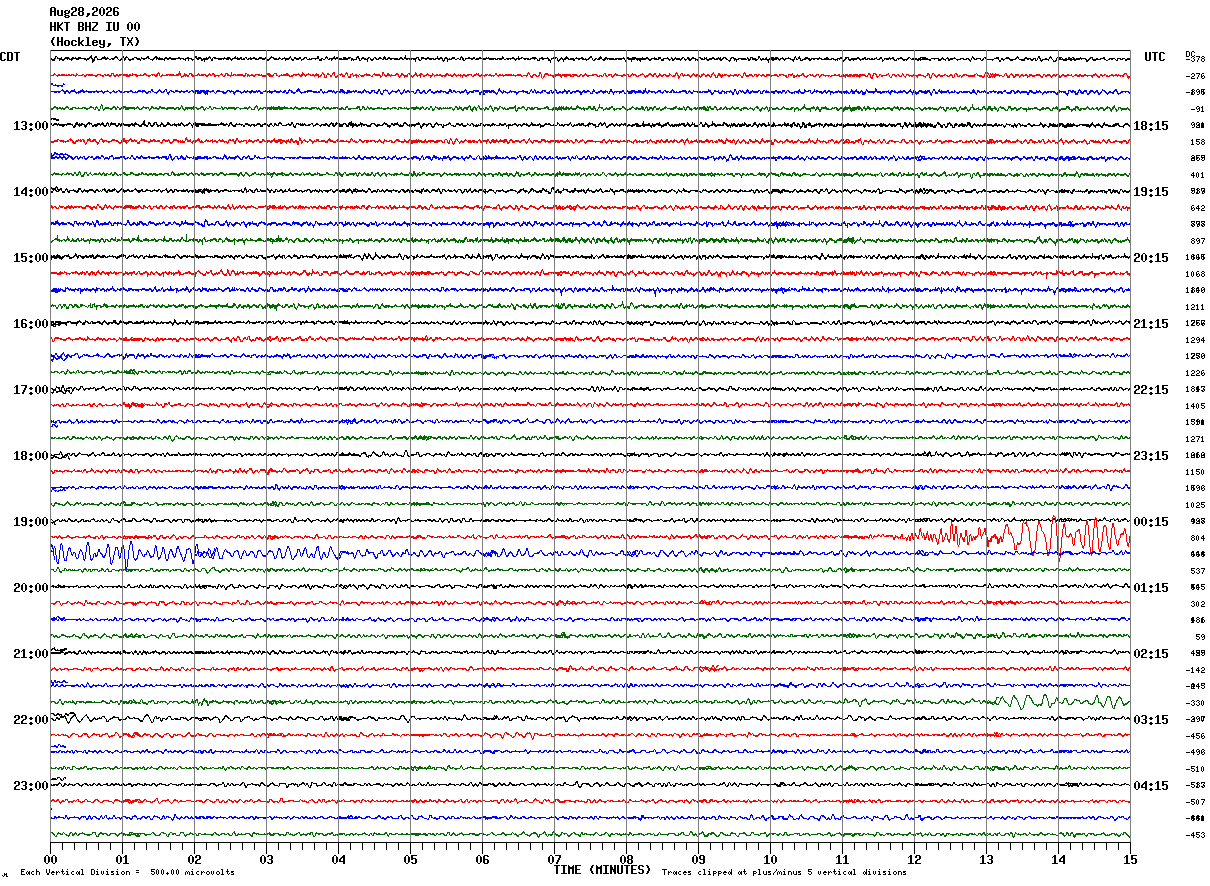Select the UTC timezone label
The height and width of the screenshot is (886, 1210).
pos(1155,57)
